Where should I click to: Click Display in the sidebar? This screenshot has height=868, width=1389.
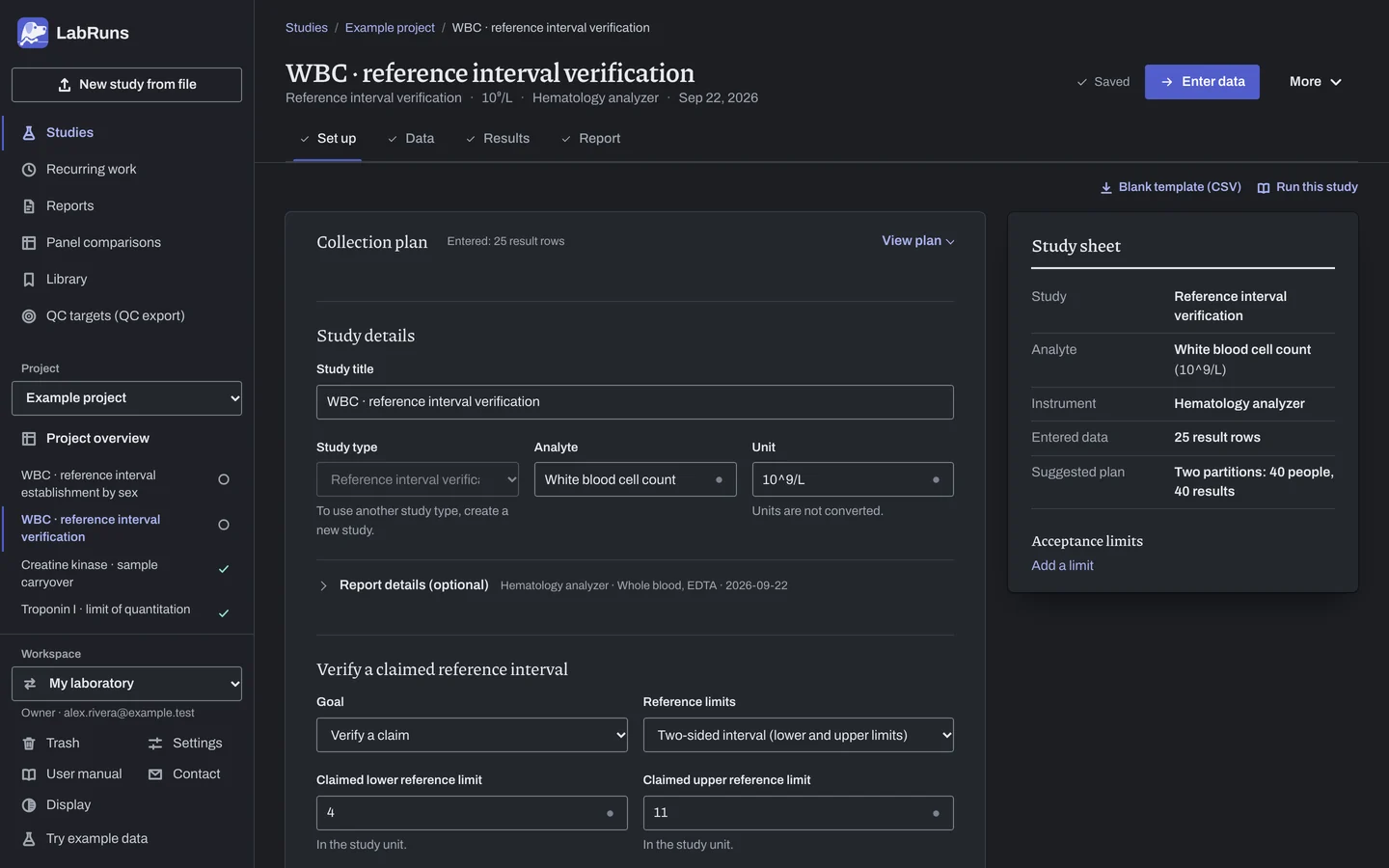coord(68,805)
